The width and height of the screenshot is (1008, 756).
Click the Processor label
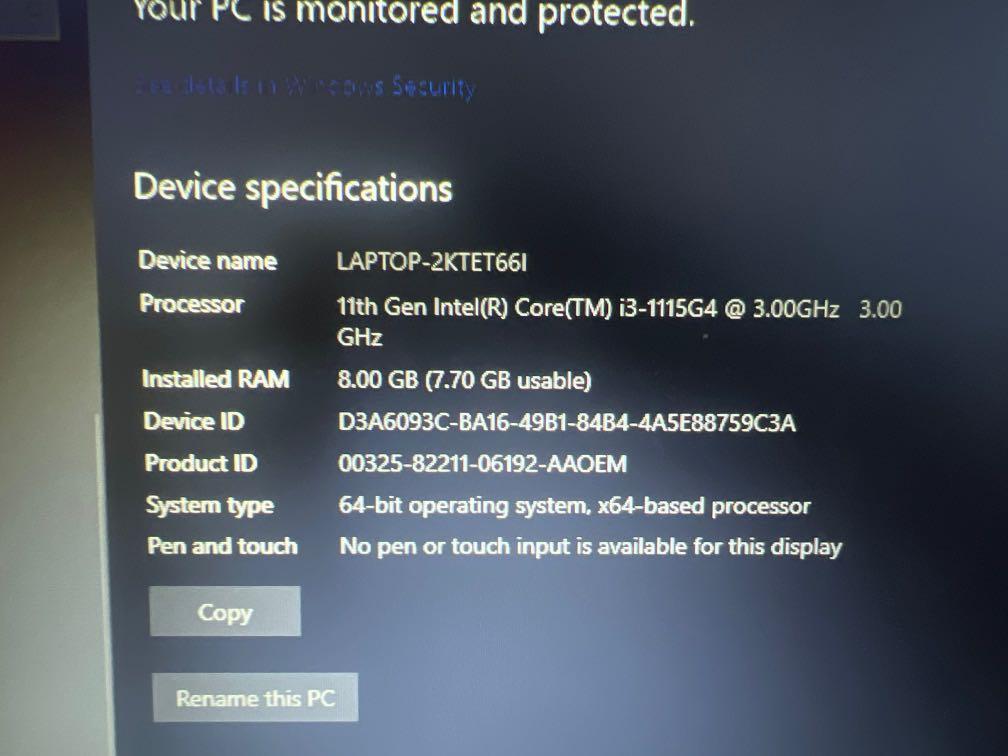tap(192, 303)
